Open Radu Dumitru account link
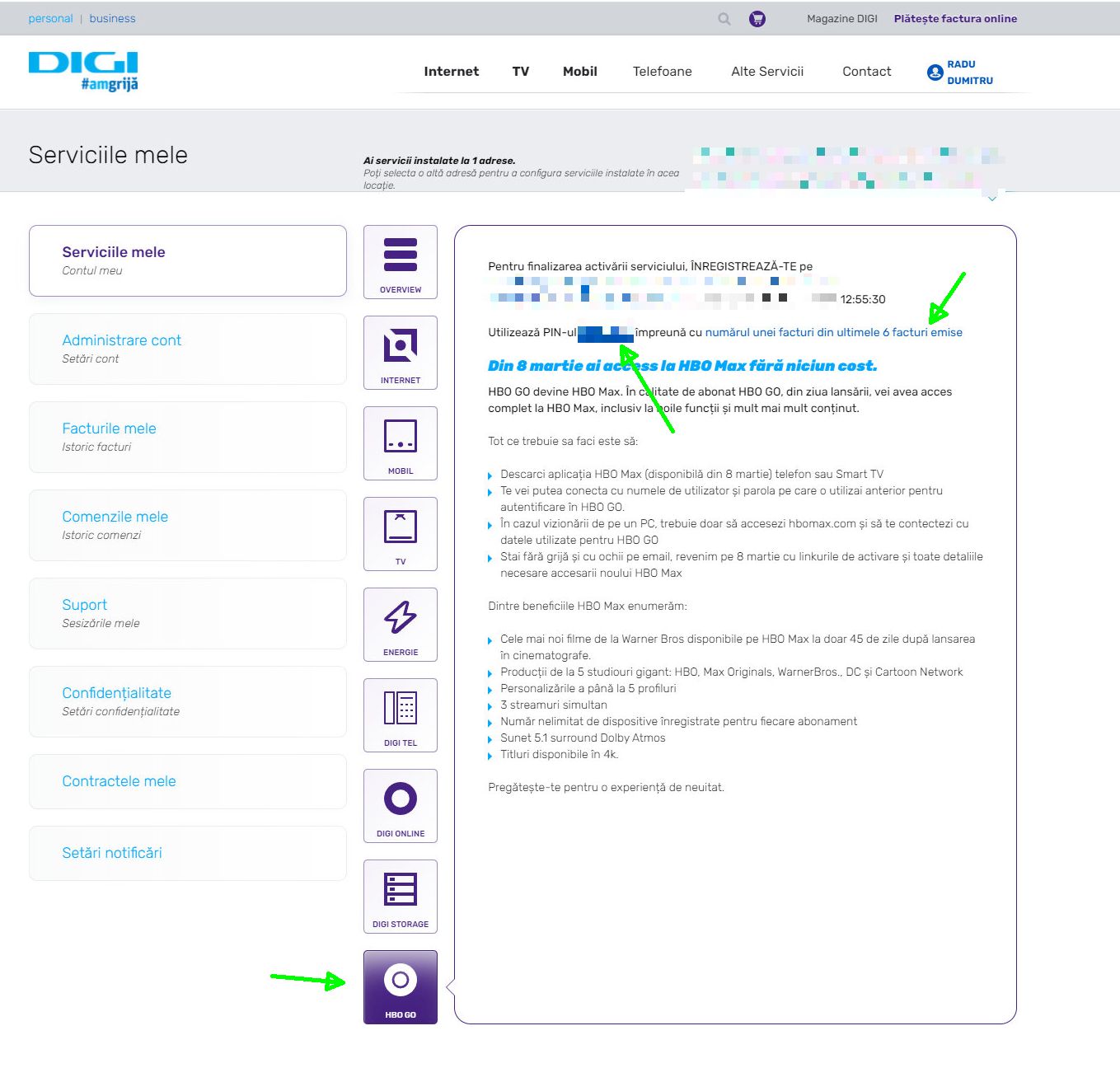The height and width of the screenshot is (1068, 1120). tap(970, 73)
